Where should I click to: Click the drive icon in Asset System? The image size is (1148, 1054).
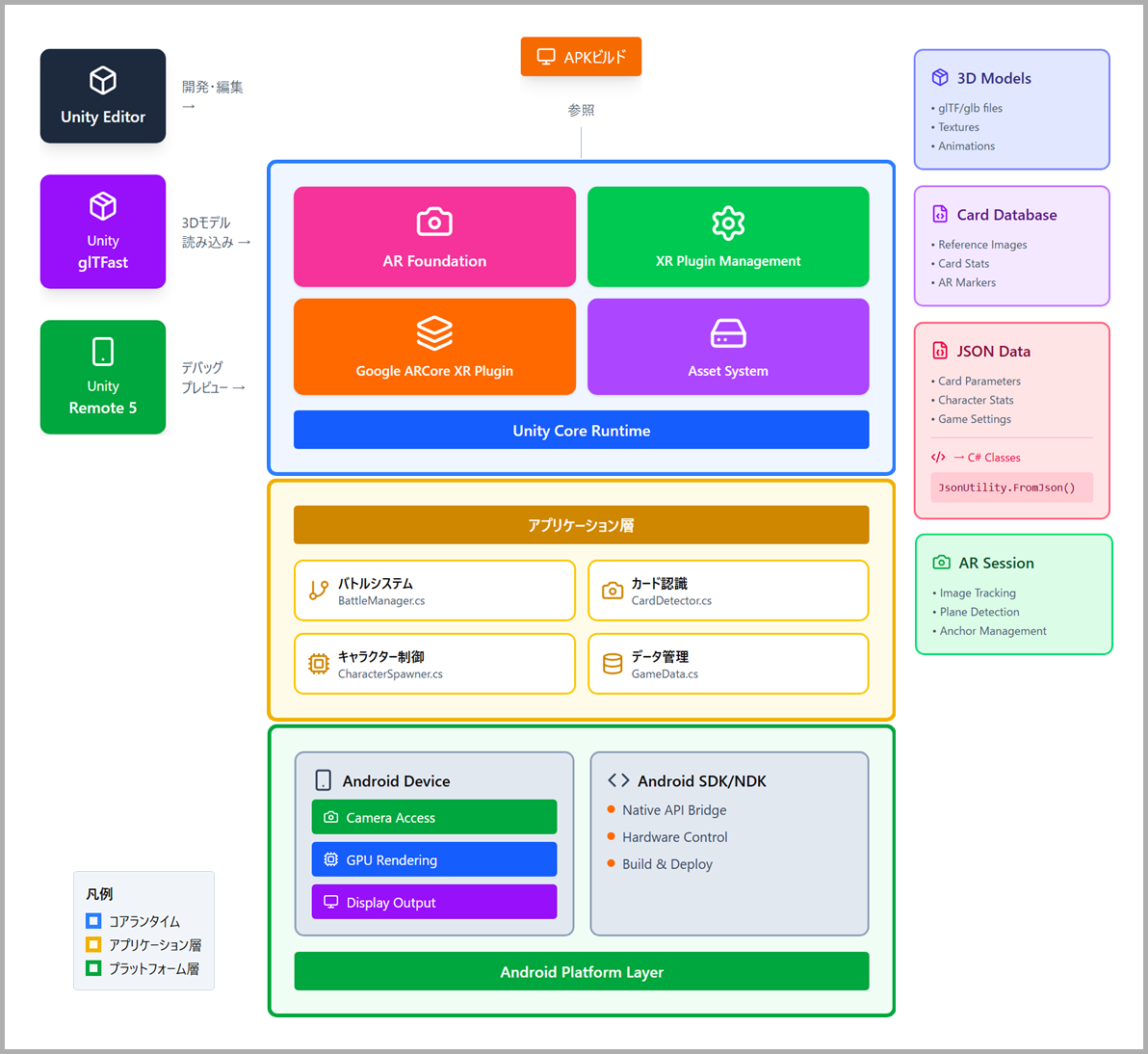coord(728,334)
